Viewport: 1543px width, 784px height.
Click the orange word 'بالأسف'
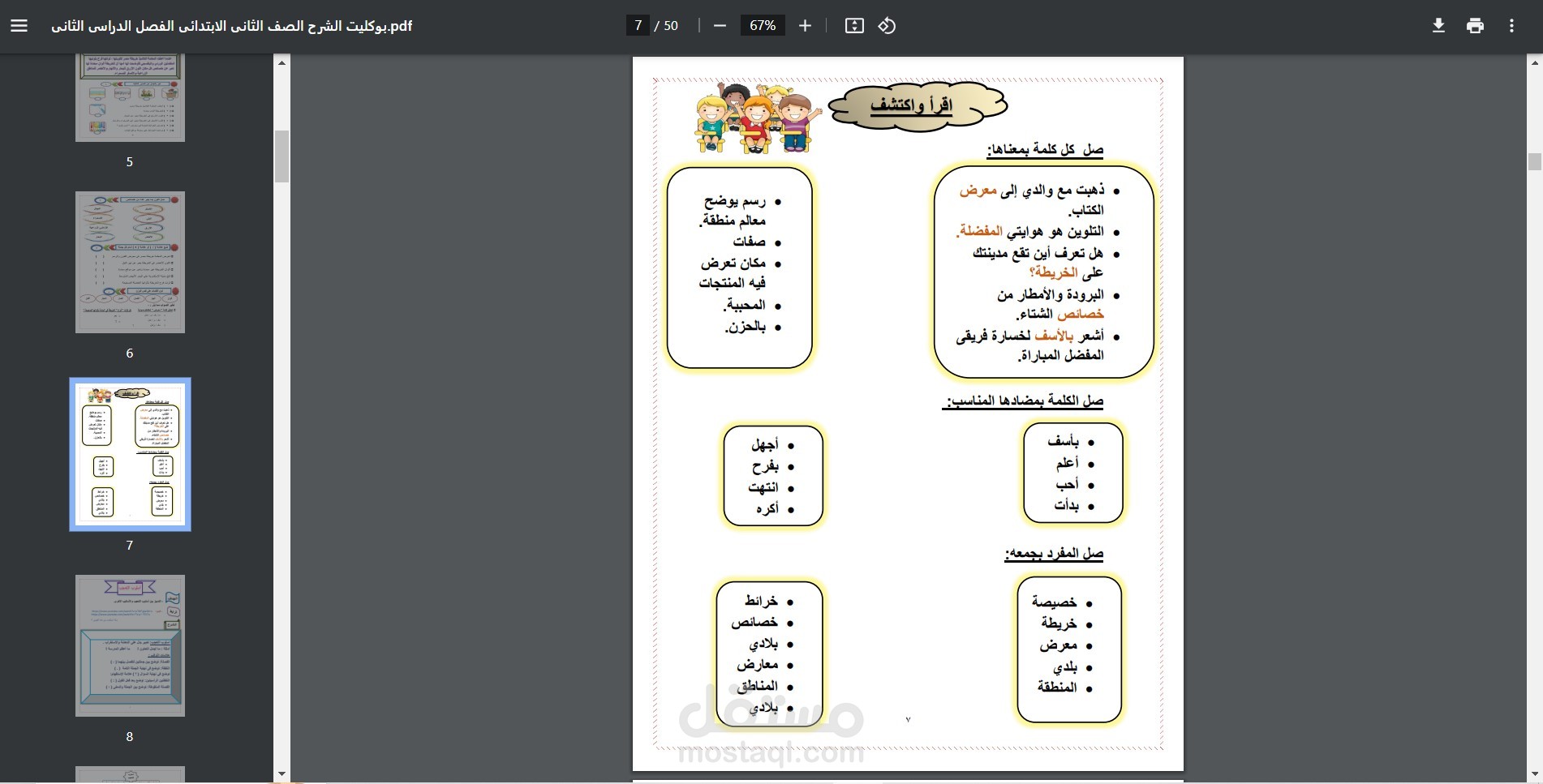pyautogui.click(x=1054, y=336)
